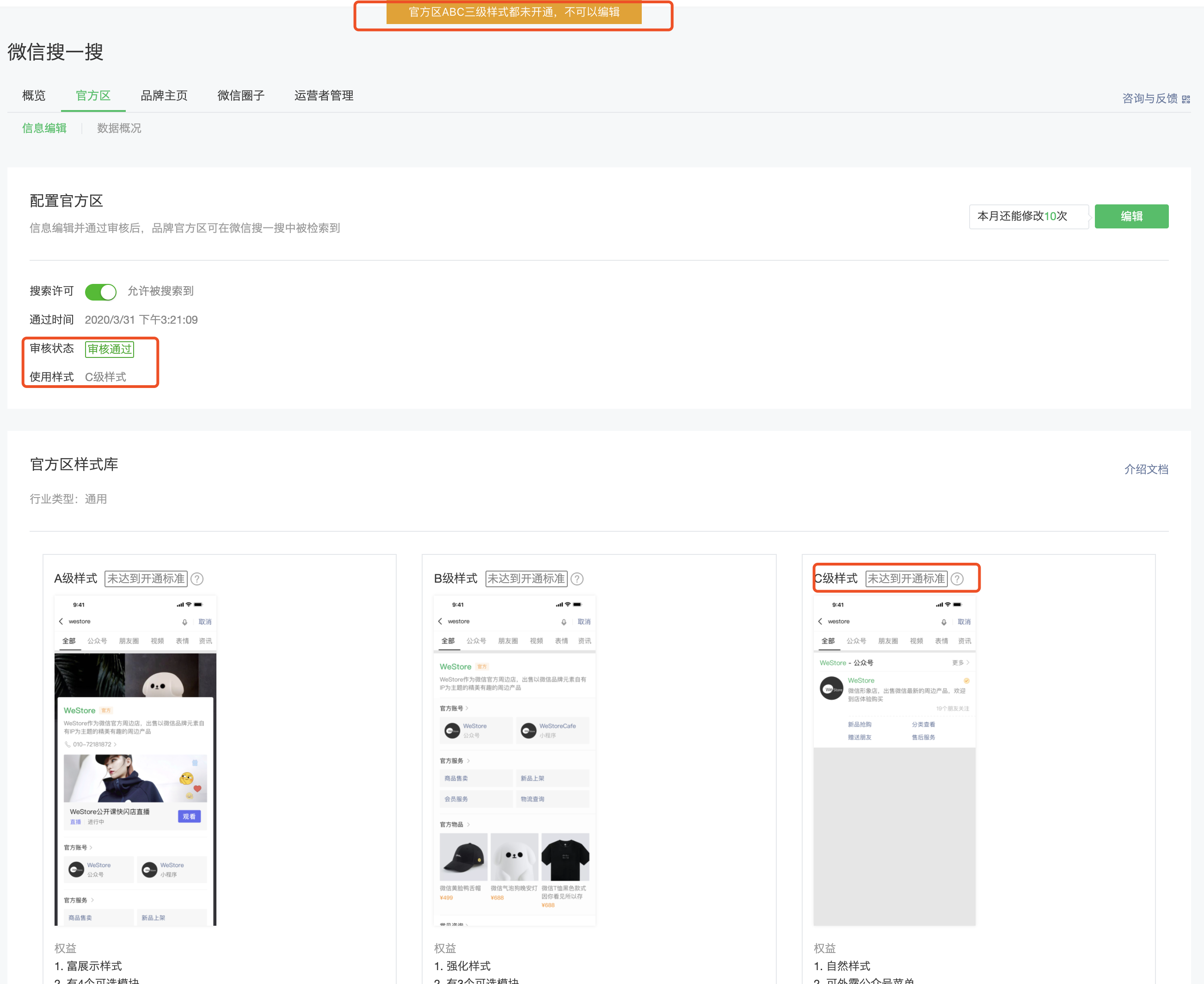Click microphone icon in B级样式 preview

tap(564, 622)
